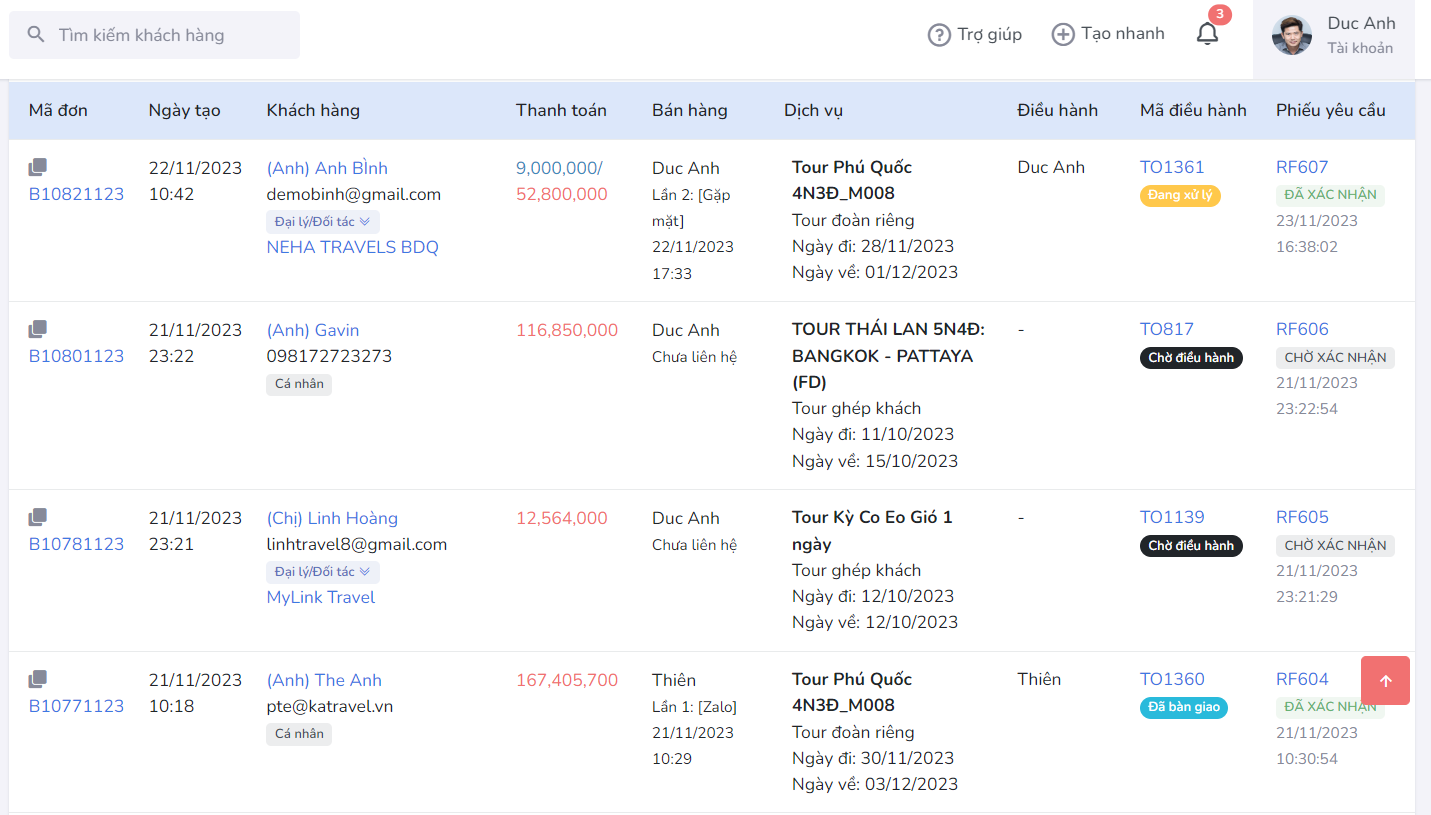
Task: Open request form RF606
Action: [x=1302, y=329]
